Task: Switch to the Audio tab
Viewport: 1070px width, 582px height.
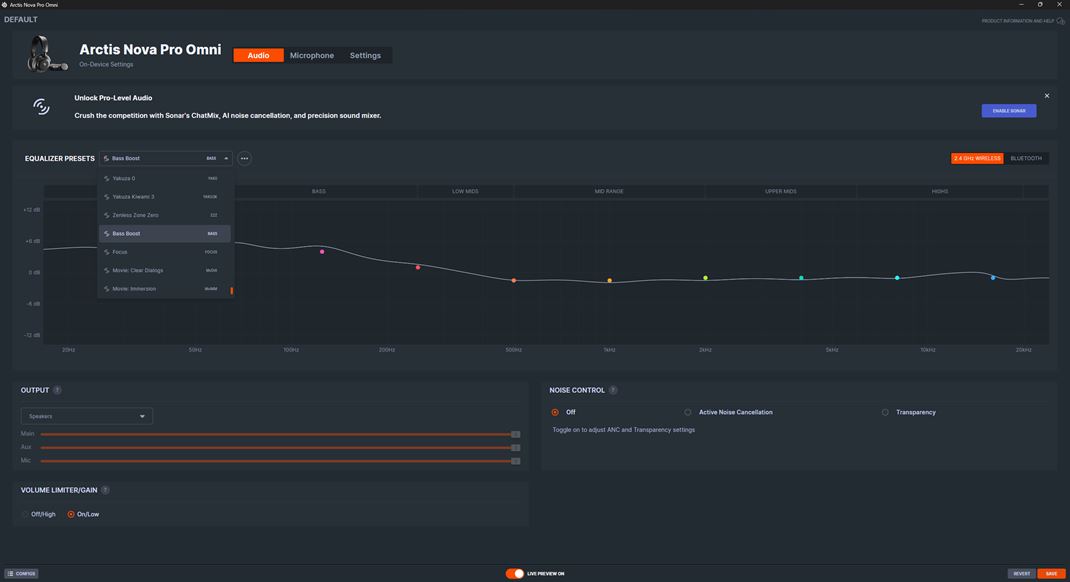Action: pyautogui.click(x=258, y=55)
